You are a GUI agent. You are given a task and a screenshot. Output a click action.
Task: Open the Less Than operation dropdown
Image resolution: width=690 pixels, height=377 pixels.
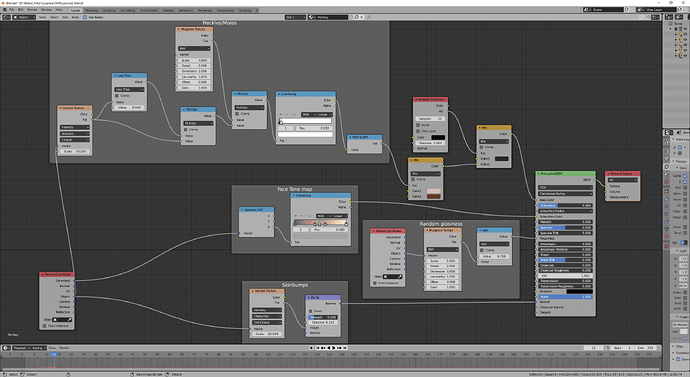(129, 89)
